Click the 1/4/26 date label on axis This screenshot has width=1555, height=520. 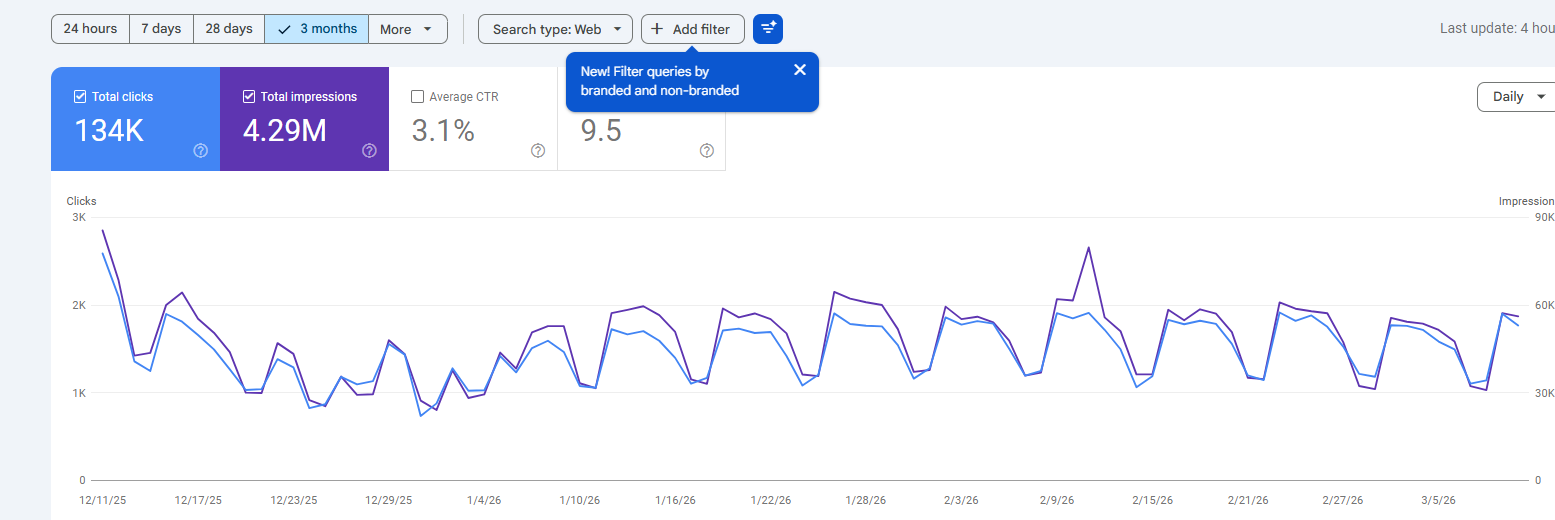(x=484, y=500)
